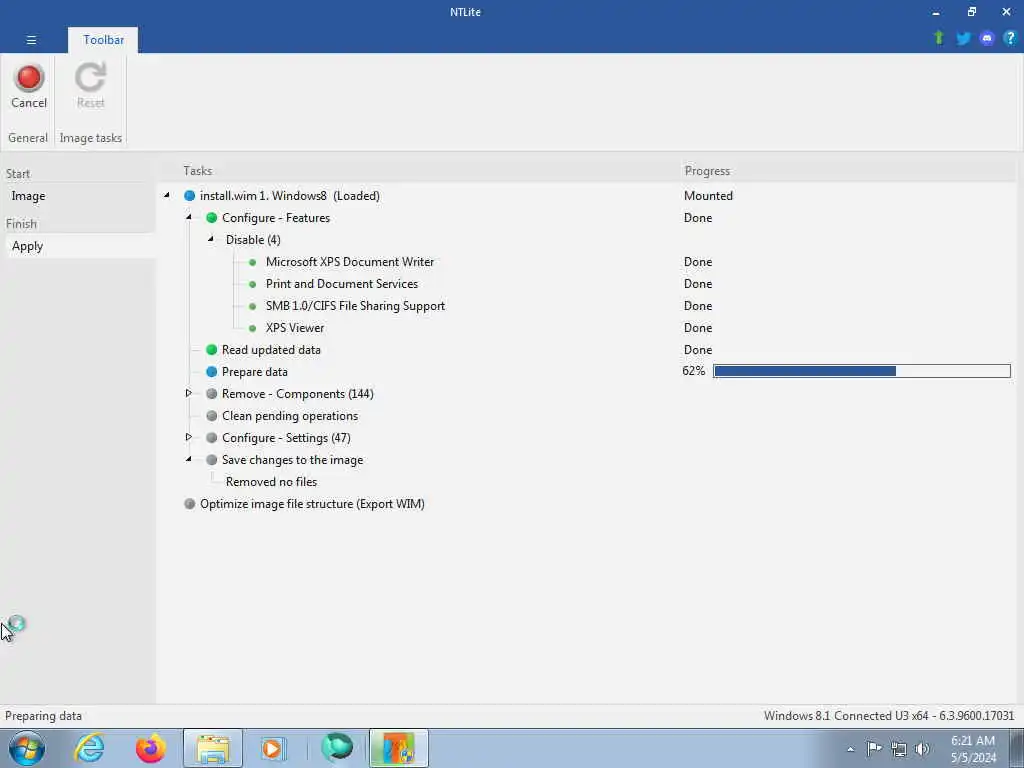Launch Firefox from the taskbar
This screenshot has height=768, width=1024.
click(150, 748)
